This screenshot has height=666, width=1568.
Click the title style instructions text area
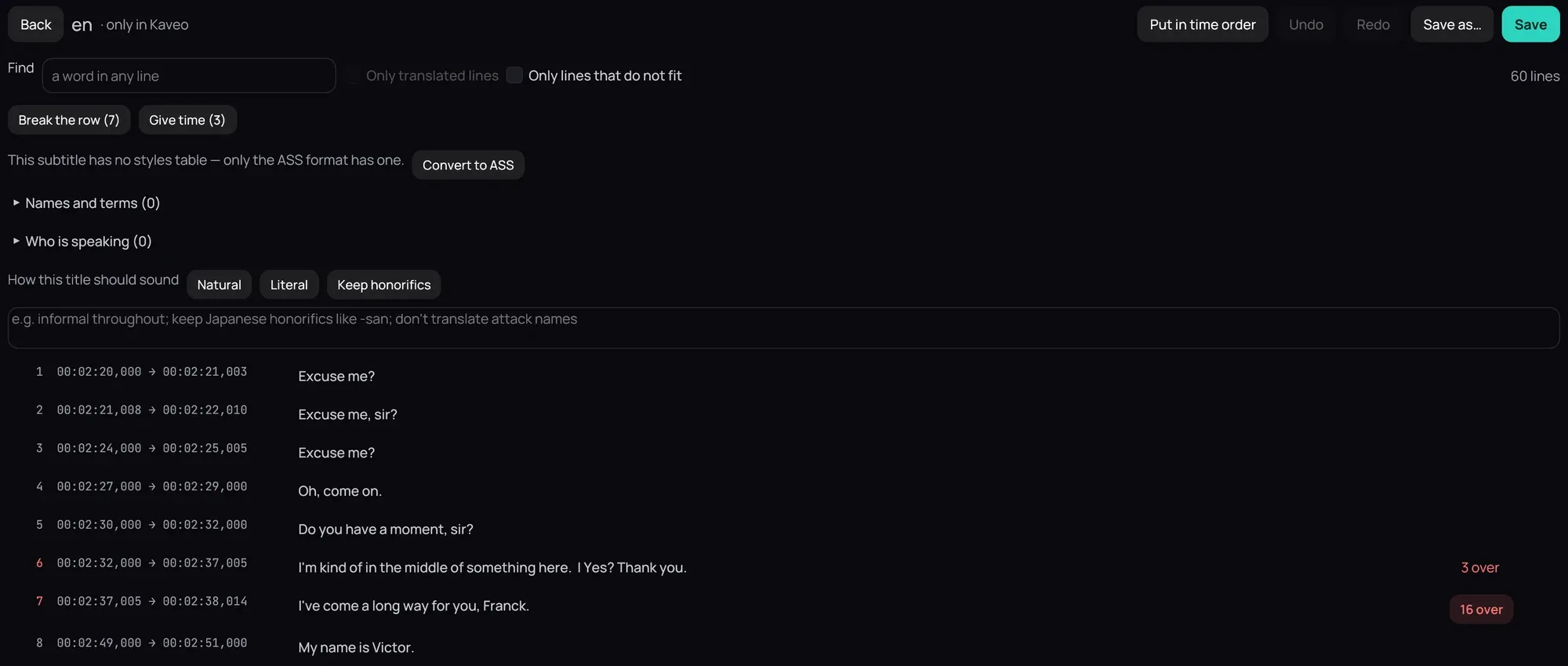783,328
